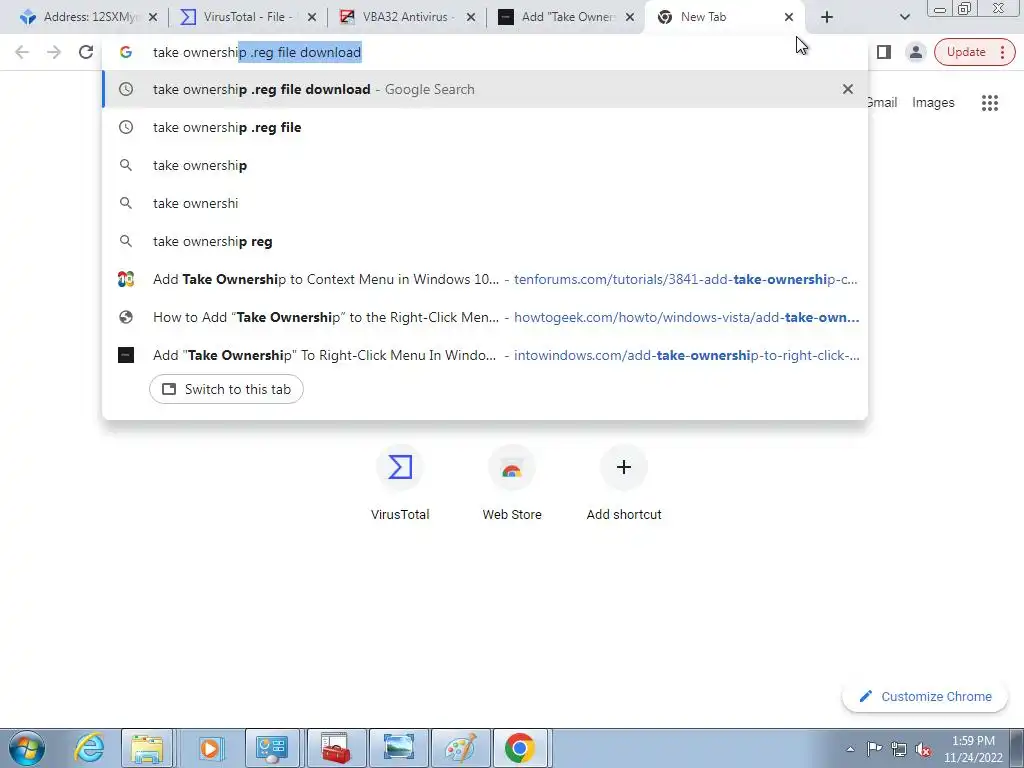This screenshot has width=1024, height=768.
Task: Open the Google apps grid
Action: click(x=989, y=103)
